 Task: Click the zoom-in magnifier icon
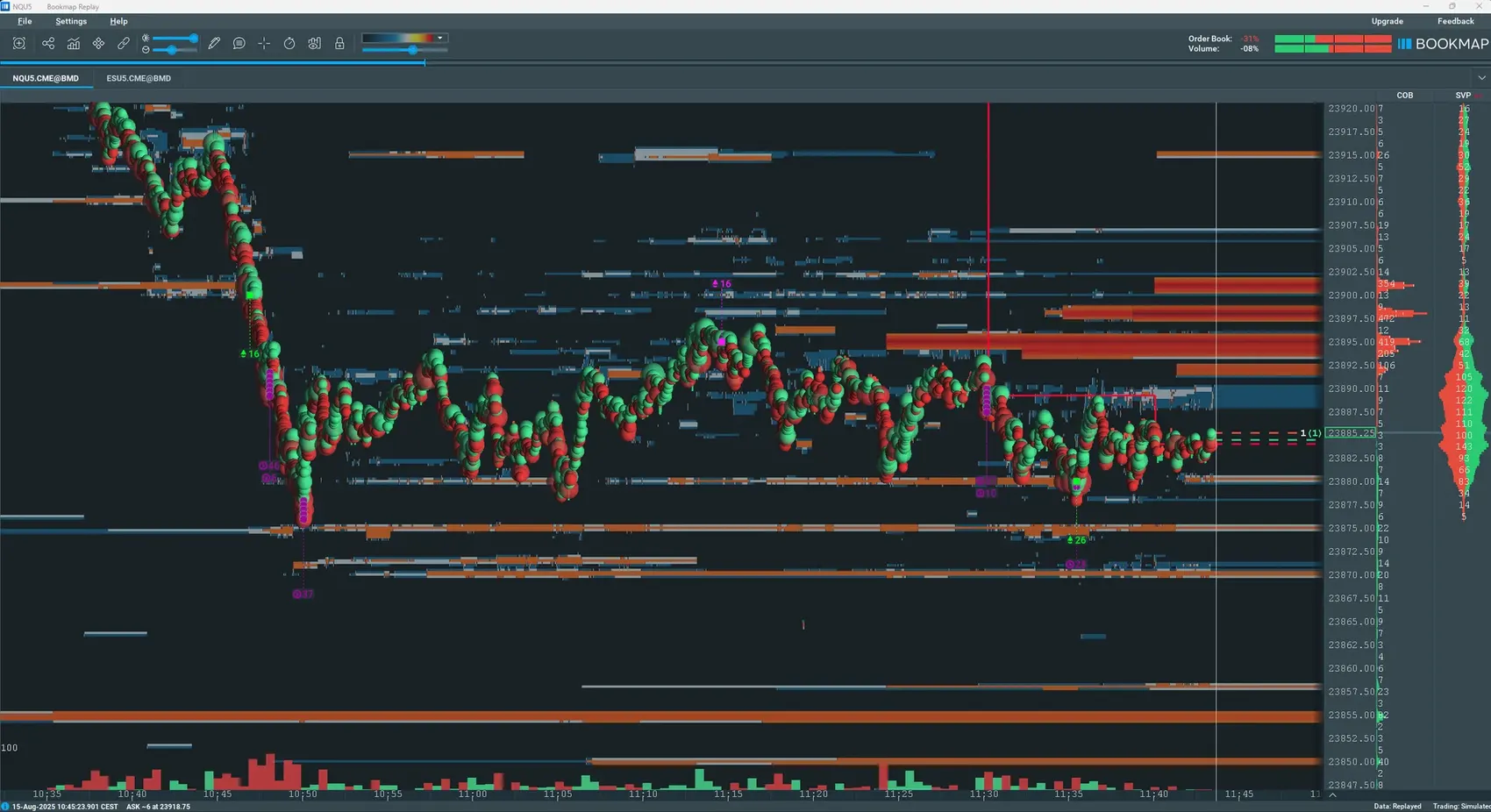[x=19, y=43]
